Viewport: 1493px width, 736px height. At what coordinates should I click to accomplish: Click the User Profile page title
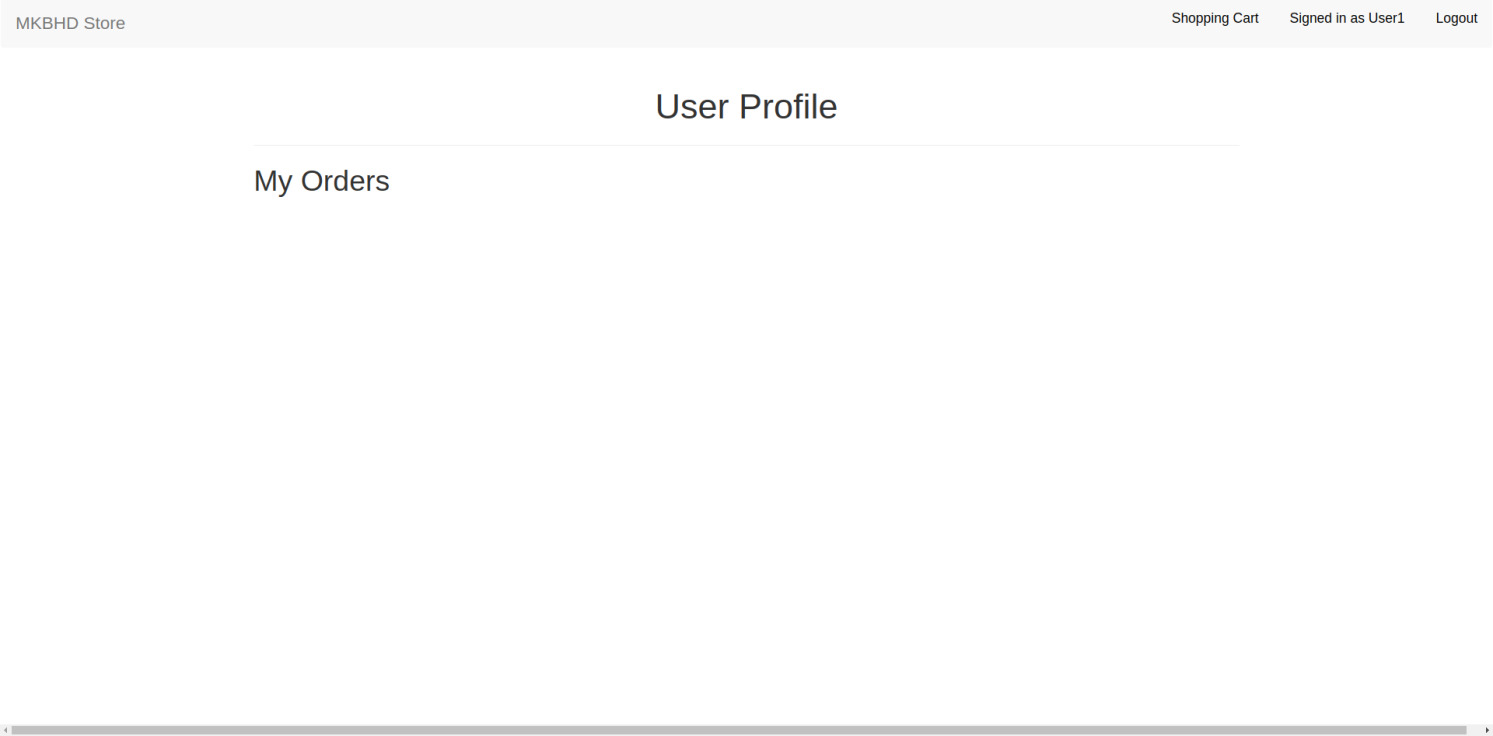pyautogui.click(x=745, y=106)
